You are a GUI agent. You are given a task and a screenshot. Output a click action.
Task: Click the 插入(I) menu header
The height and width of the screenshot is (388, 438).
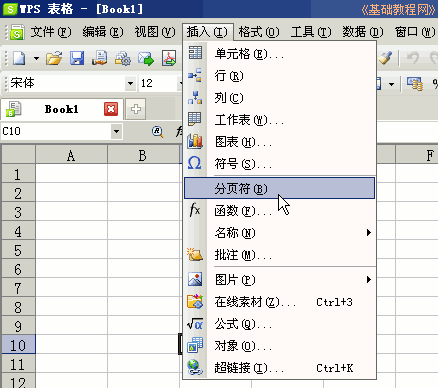(x=207, y=32)
